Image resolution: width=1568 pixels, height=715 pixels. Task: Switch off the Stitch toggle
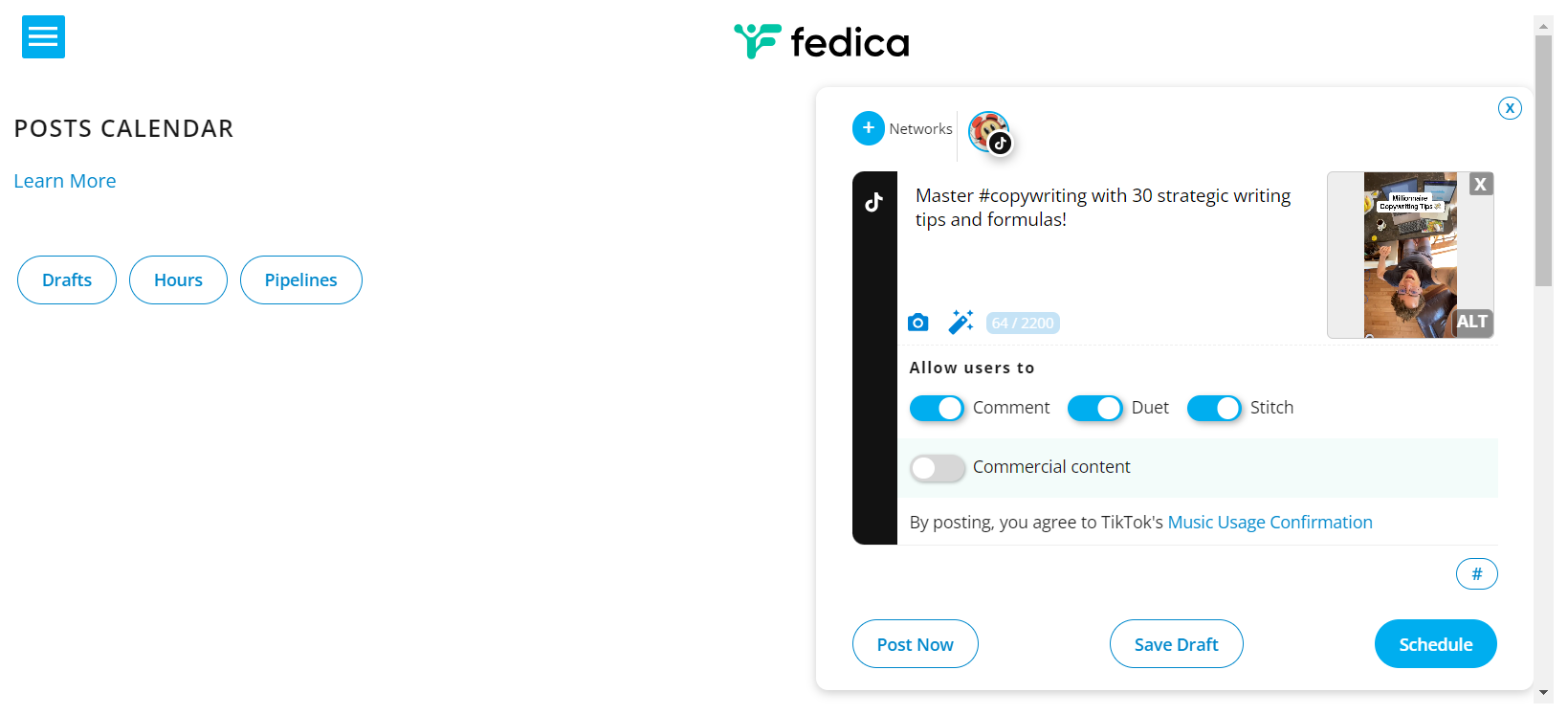pyautogui.click(x=1214, y=409)
